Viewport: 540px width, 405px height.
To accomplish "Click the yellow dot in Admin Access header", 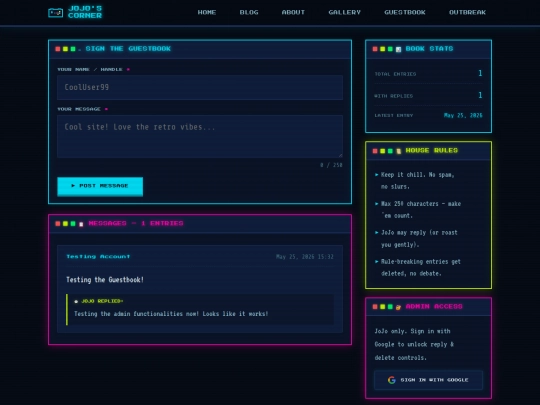I will pyautogui.click(x=382, y=307).
